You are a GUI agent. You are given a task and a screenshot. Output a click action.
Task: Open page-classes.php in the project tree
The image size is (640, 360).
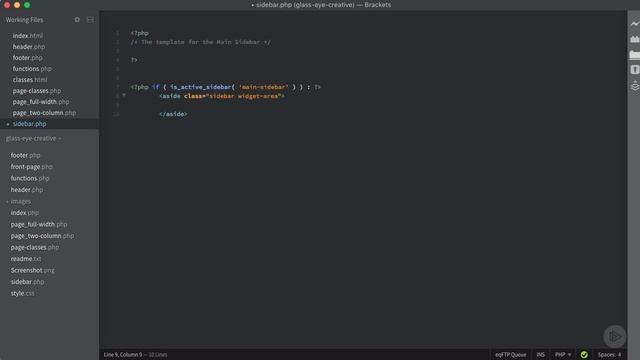pyautogui.click(x=35, y=247)
